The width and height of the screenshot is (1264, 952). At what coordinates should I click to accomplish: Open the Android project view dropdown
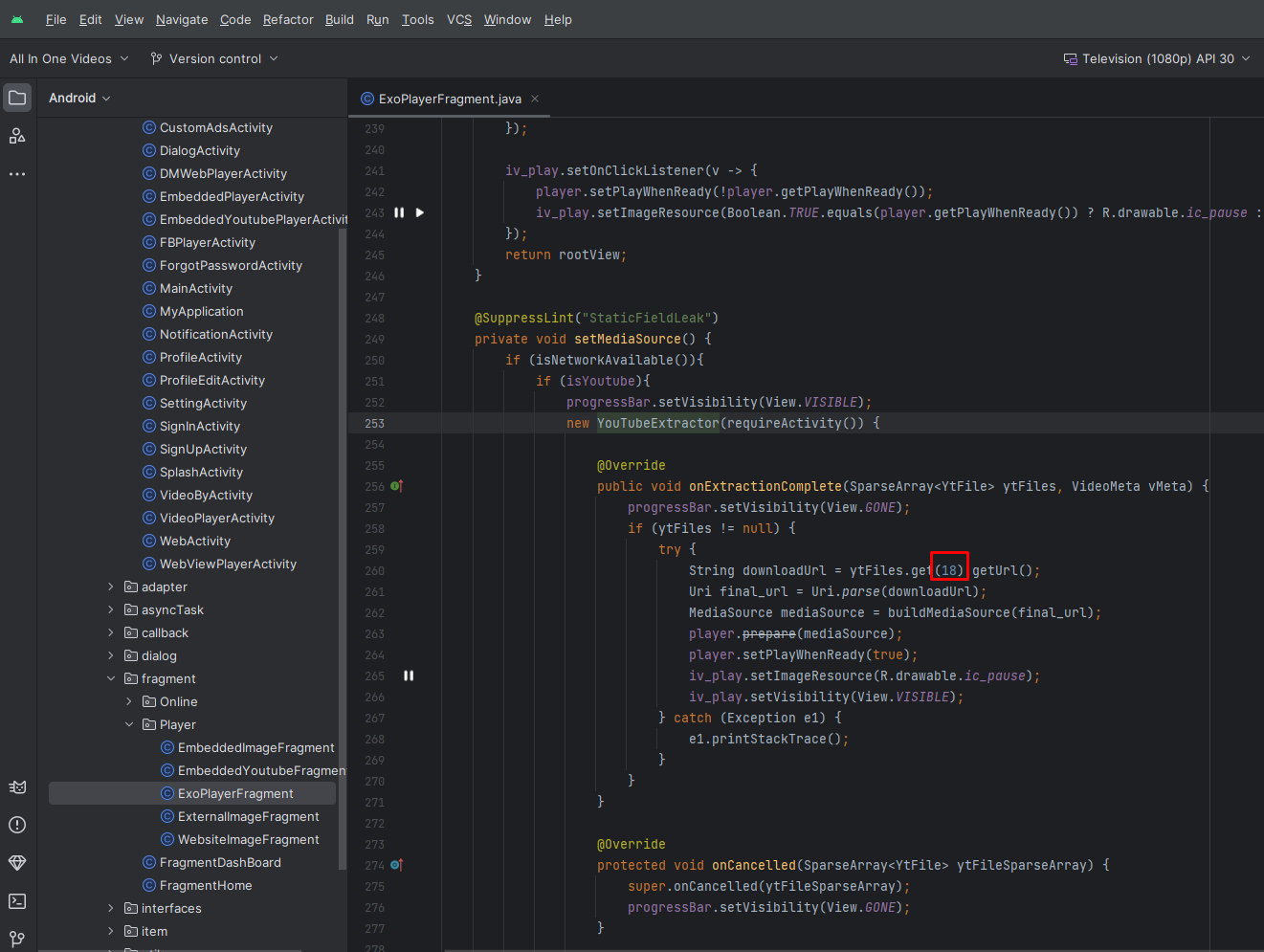[x=79, y=98]
